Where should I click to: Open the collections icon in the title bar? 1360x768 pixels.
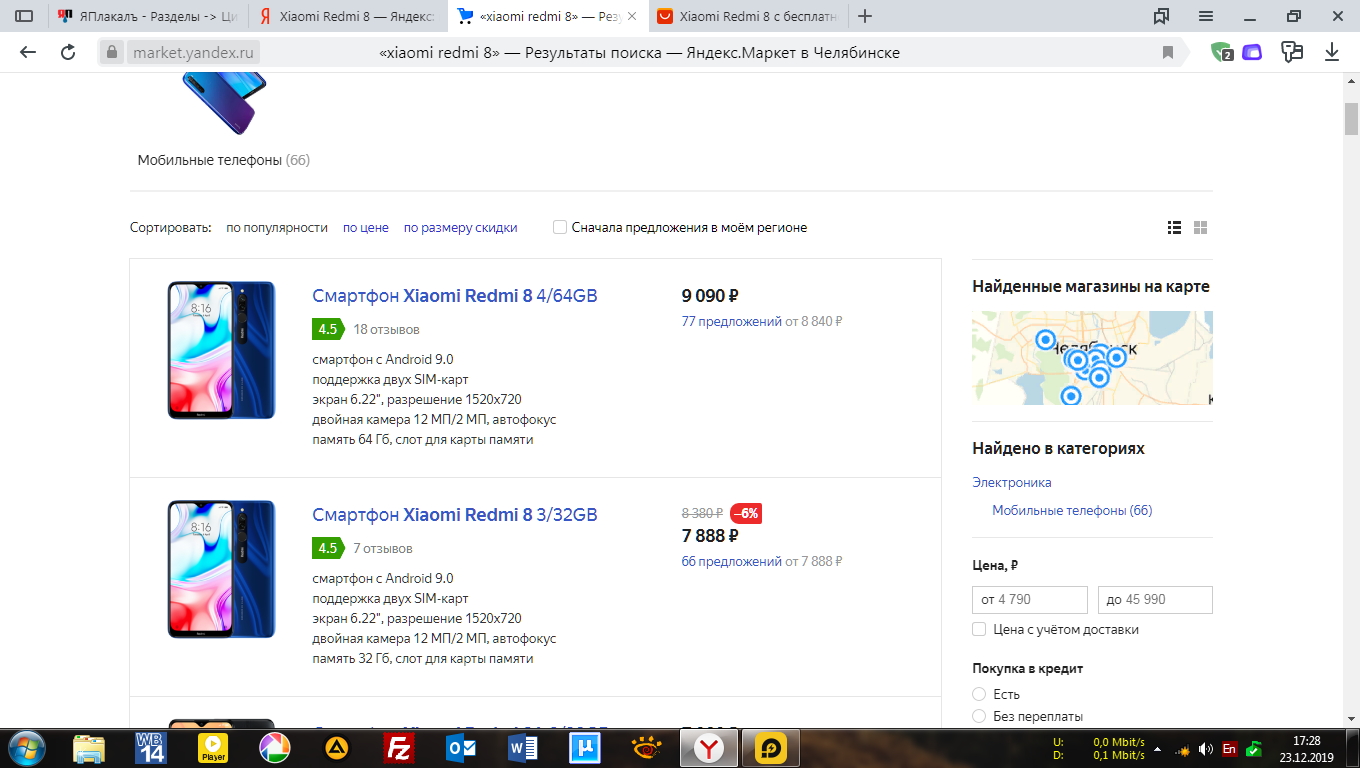(1161, 16)
